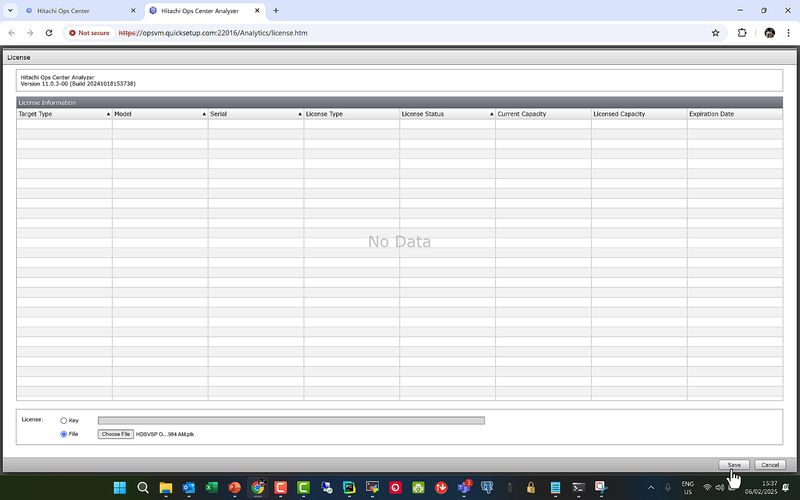Open File Explorer from the taskbar
The height and width of the screenshot is (500, 800).
click(166, 488)
